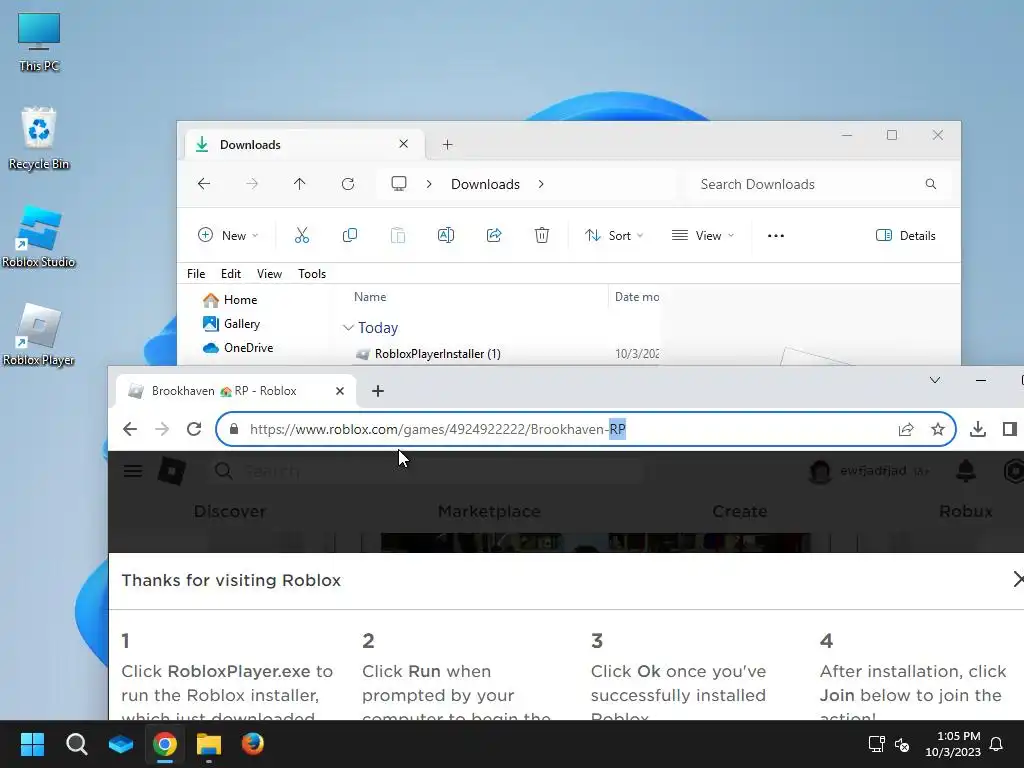Viewport: 1024px width, 768px height.
Task: Click the Share icon in Explorer toolbar
Action: click(494, 235)
